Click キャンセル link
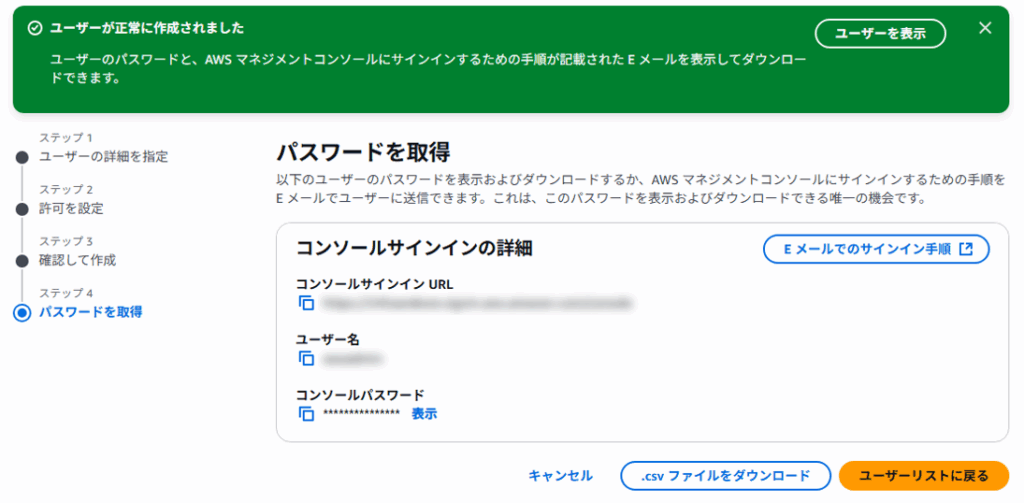The height and width of the screenshot is (503, 1024). tap(560, 476)
